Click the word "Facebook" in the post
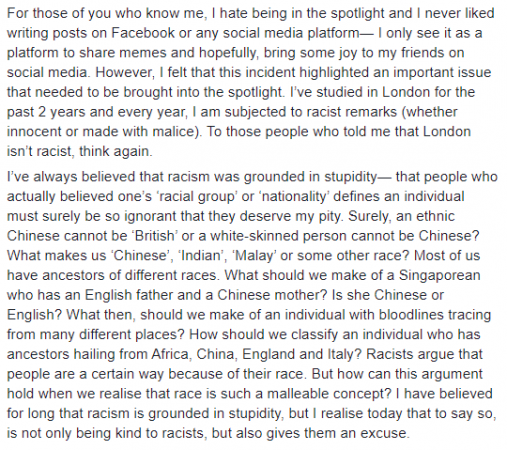This screenshot has height=450, width=507. 143,33
